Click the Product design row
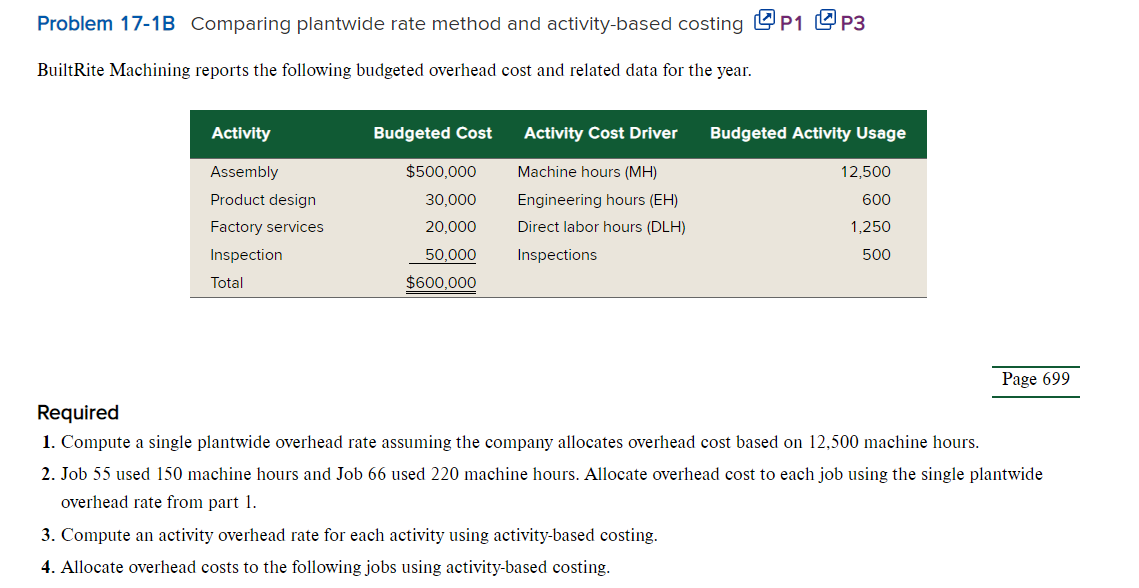 (263, 199)
